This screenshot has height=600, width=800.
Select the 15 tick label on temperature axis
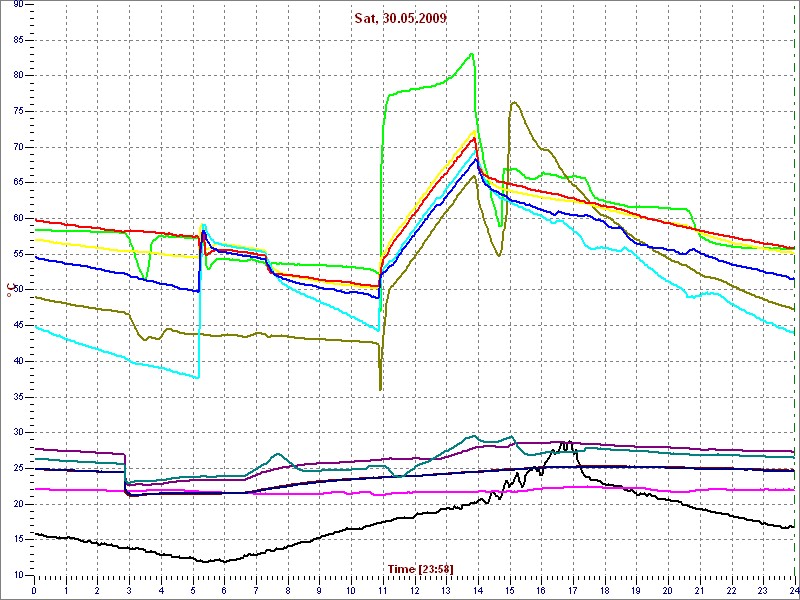pyautogui.click(x=17, y=540)
